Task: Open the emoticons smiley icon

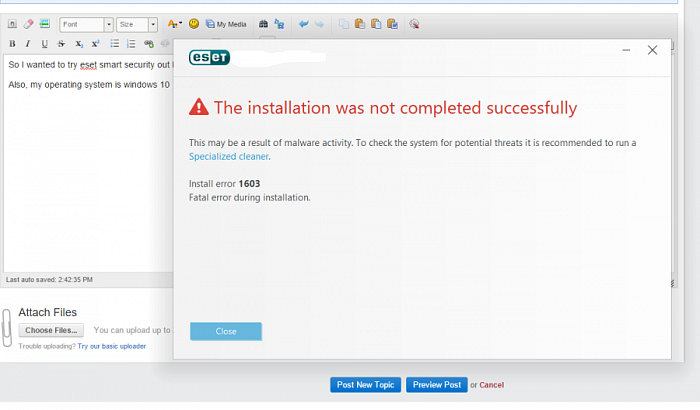Action: [x=194, y=24]
